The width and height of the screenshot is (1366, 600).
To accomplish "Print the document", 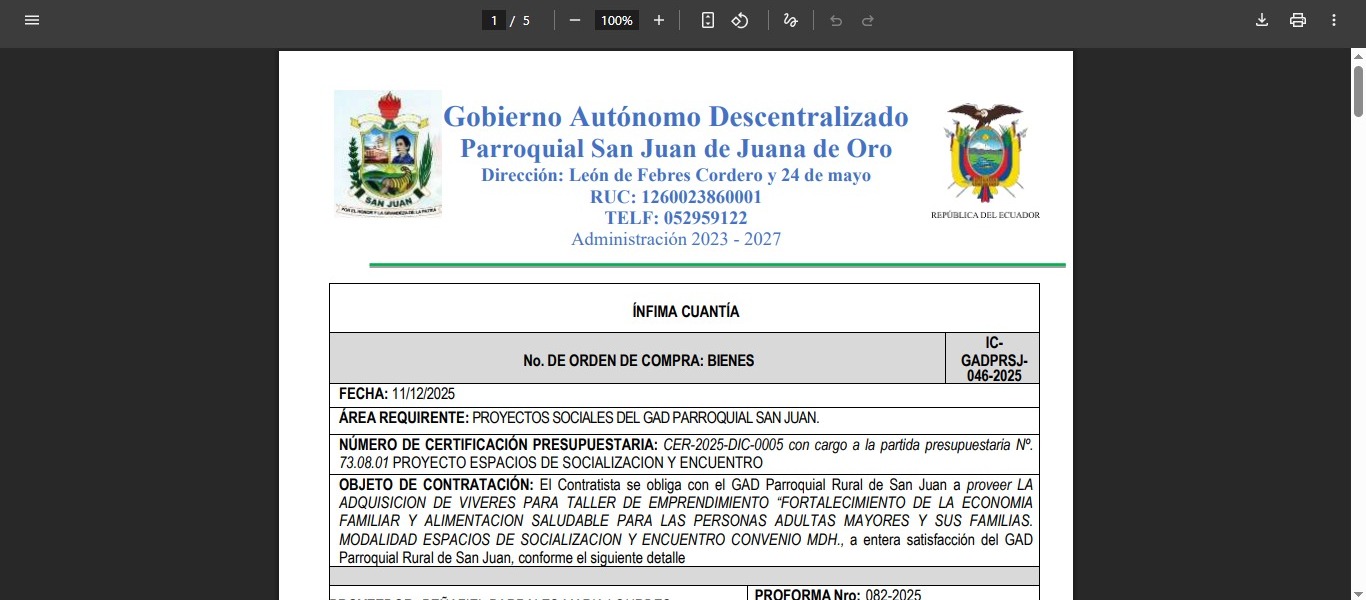I will pyautogui.click(x=1298, y=20).
